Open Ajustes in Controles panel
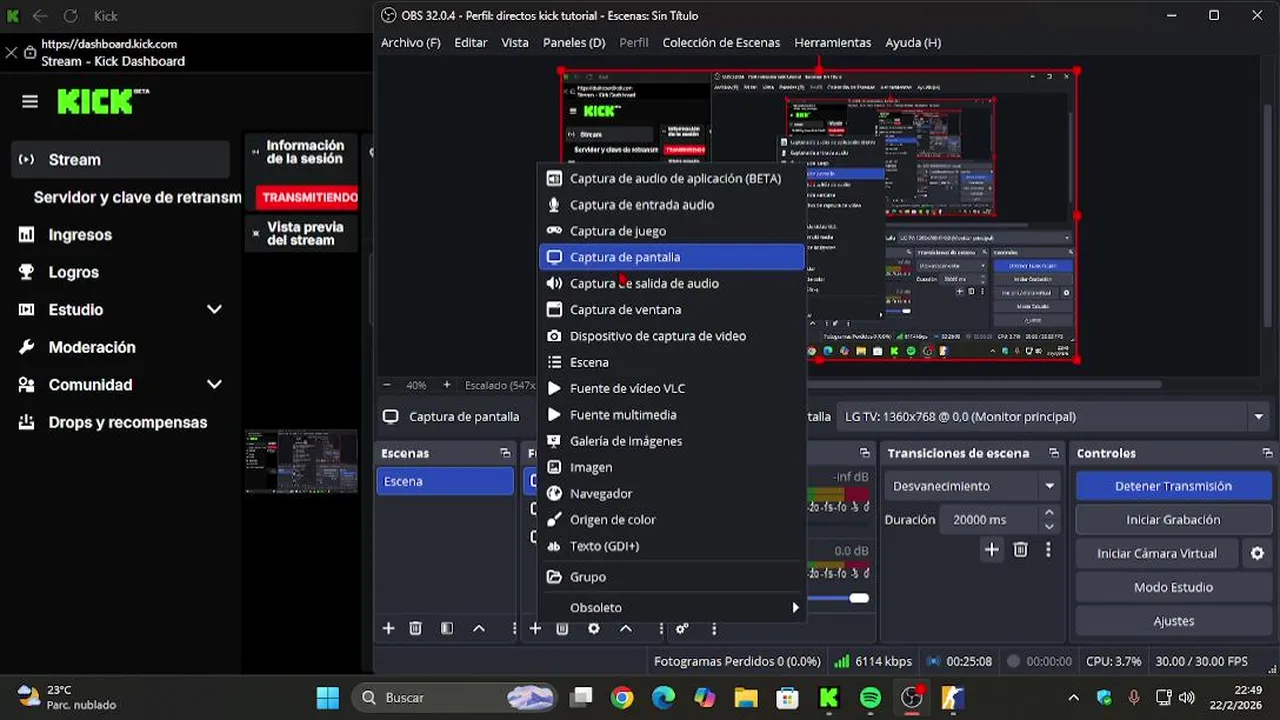Image resolution: width=1280 pixels, height=720 pixels. (1173, 621)
